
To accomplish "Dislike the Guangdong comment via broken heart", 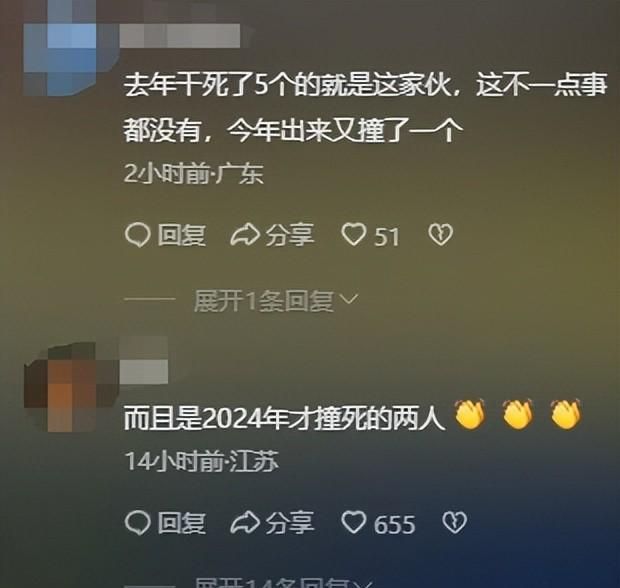I will click(440, 235).
